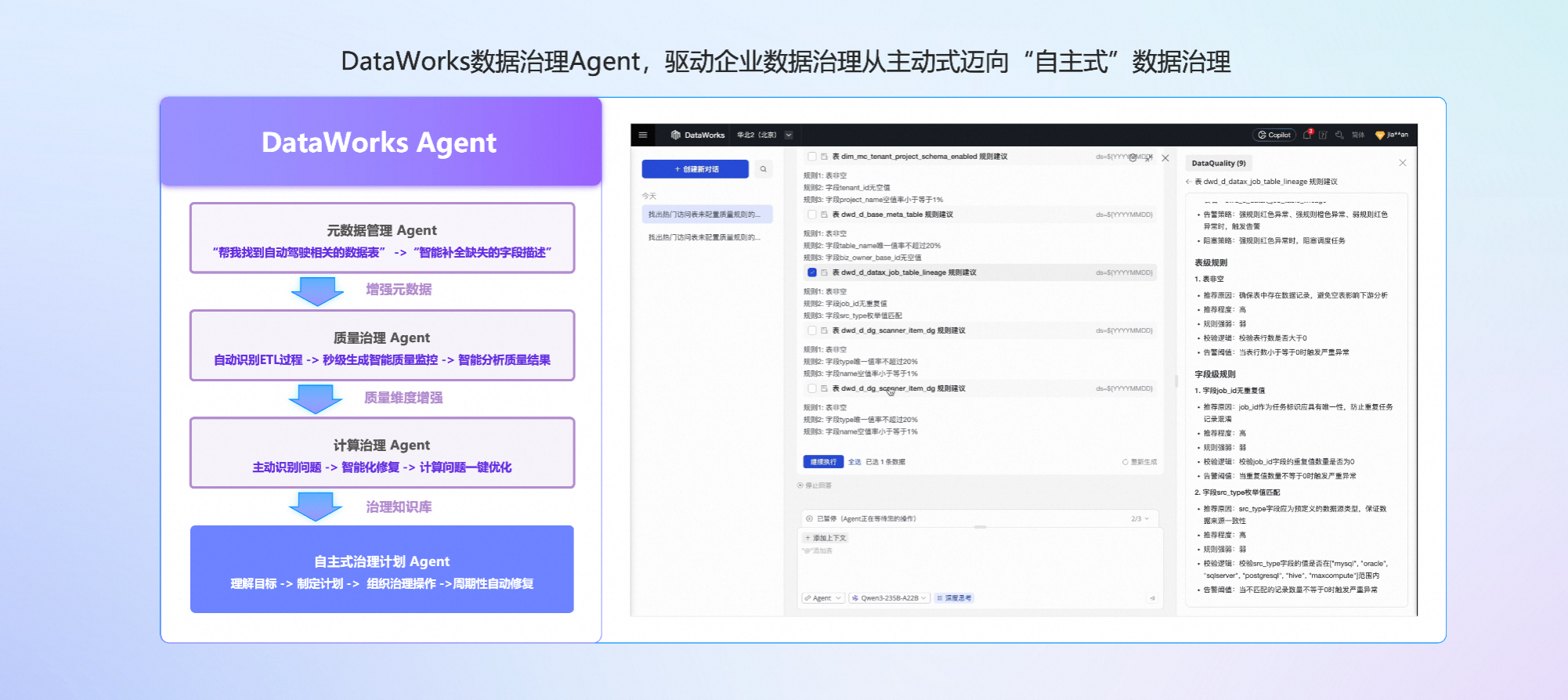
Task: Open the hamburger menu in DataWorks header
Action: (643, 135)
